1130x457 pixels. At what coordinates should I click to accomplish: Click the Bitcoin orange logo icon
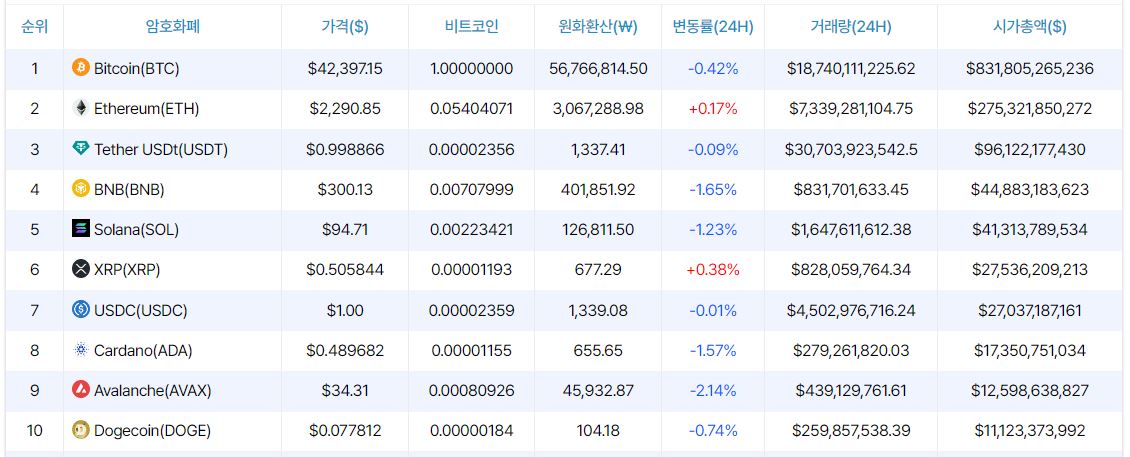coord(81,68)
